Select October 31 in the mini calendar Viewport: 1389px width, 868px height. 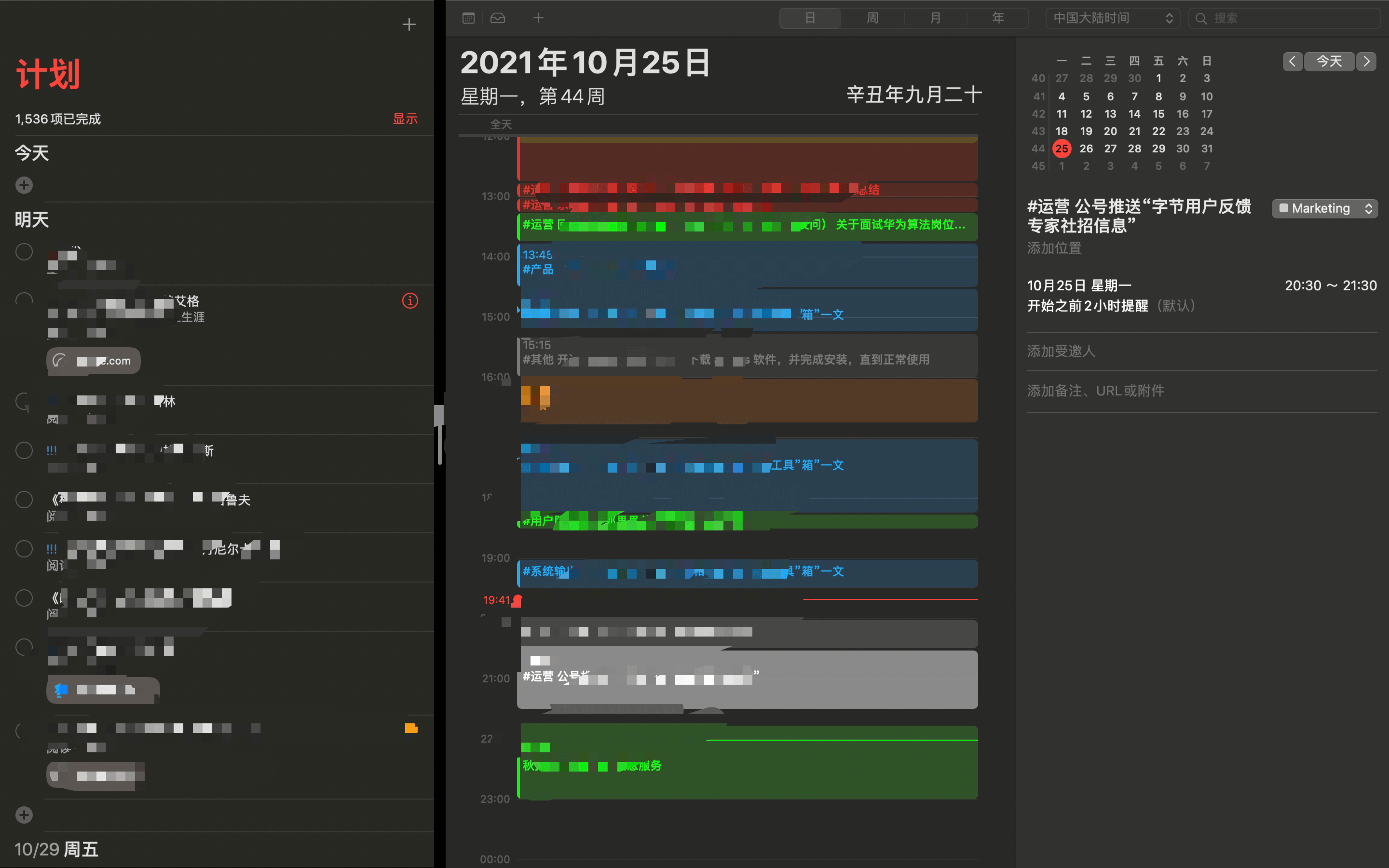tap(1207, 148)
